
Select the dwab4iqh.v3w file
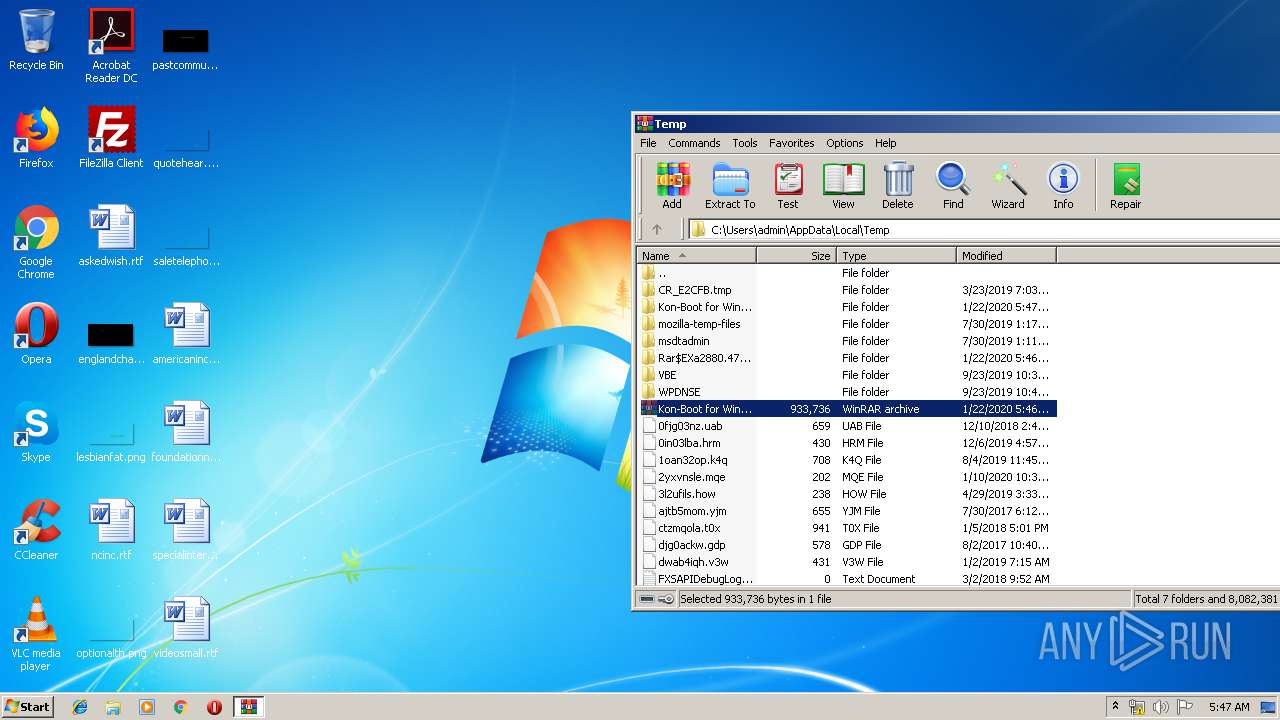pos(847,562)
